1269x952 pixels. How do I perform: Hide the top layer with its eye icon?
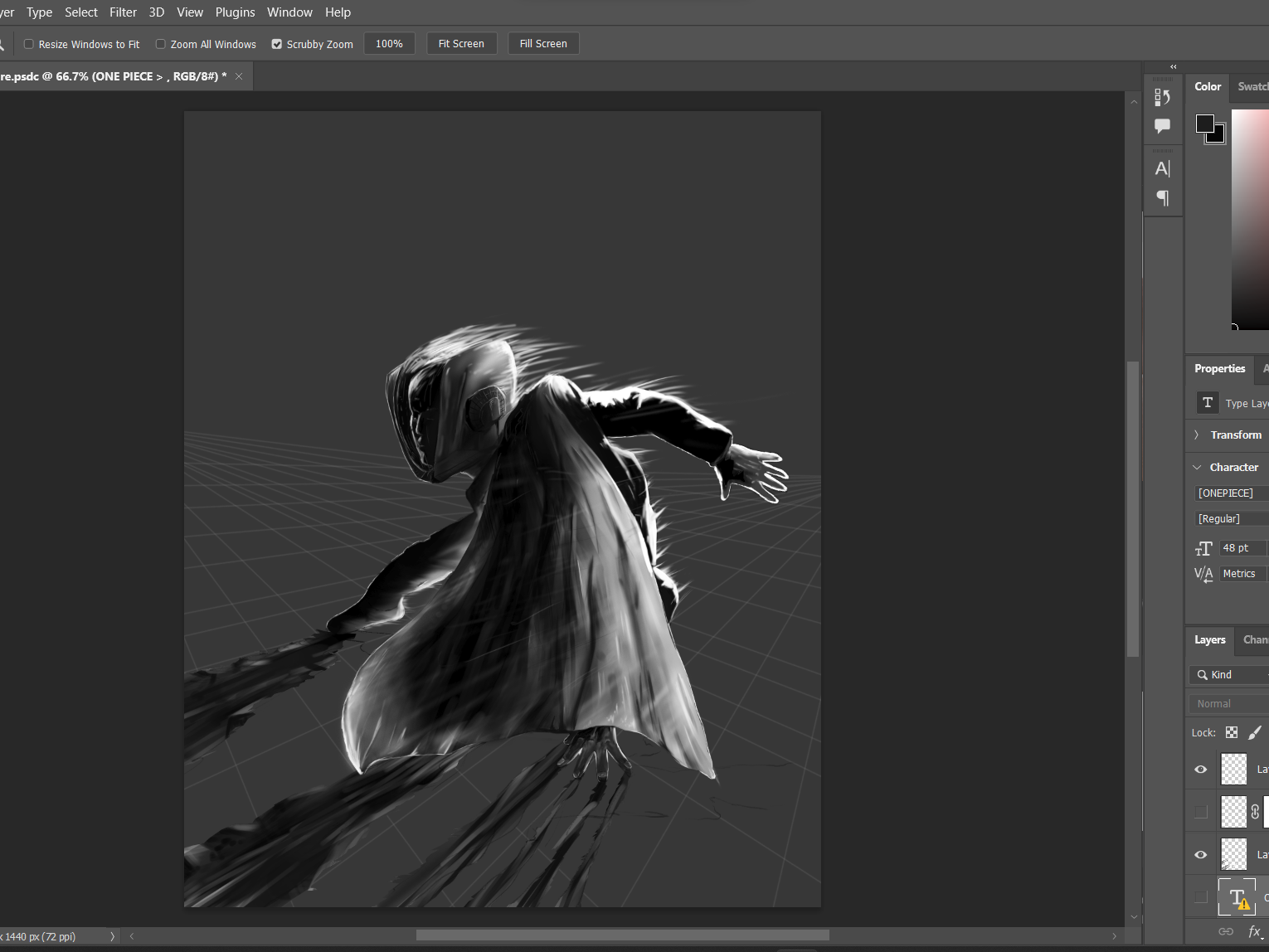1200,770
